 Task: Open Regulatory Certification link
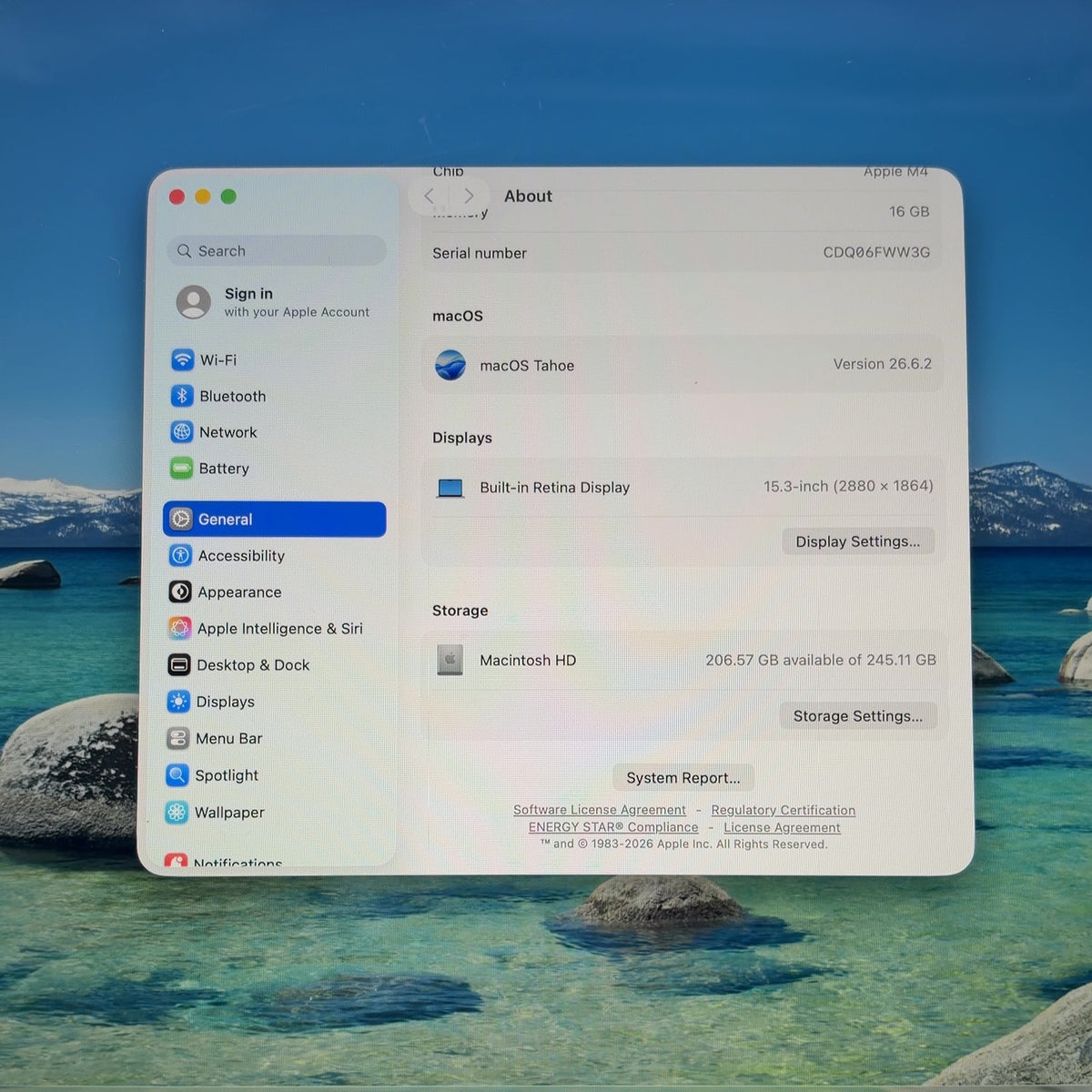pos(784,810)
